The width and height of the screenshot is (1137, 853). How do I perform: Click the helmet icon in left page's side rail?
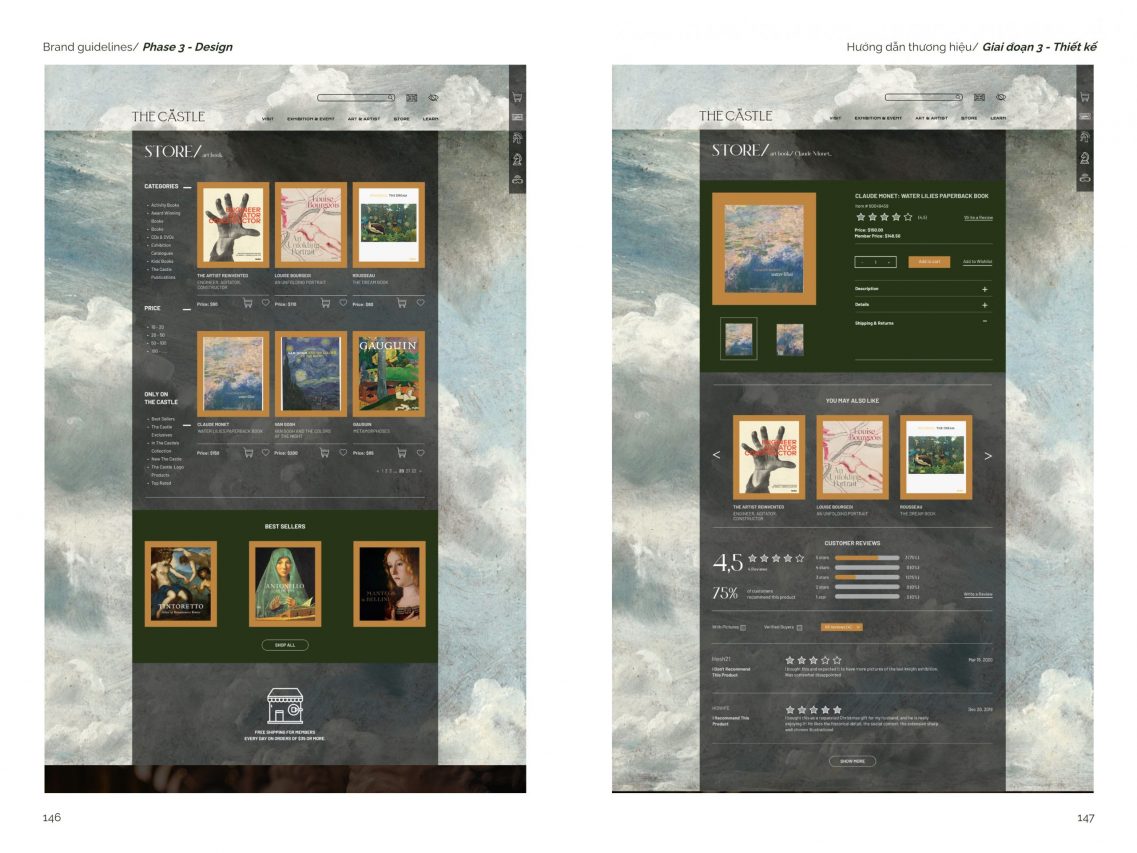(x=517, y=138)
